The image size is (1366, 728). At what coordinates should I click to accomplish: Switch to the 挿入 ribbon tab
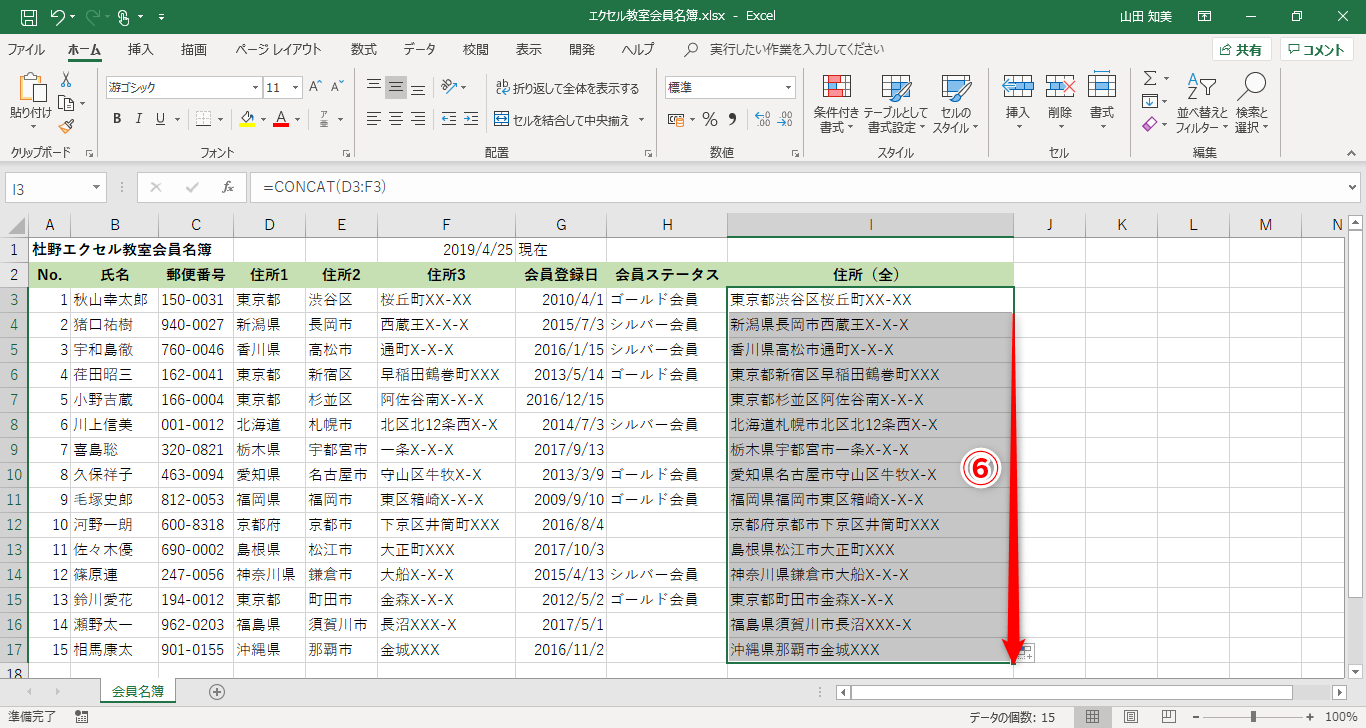[141, 49]
